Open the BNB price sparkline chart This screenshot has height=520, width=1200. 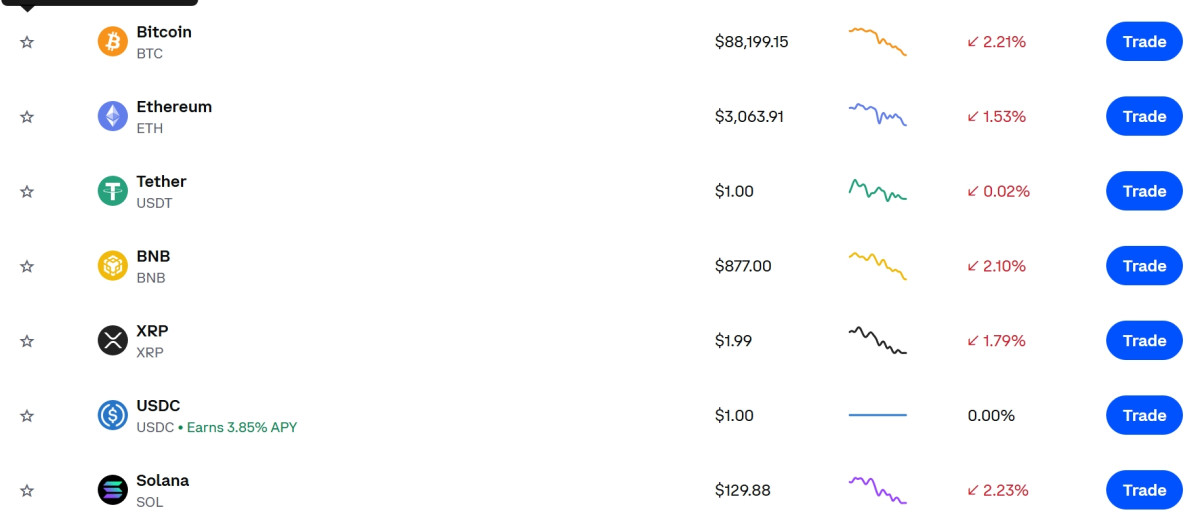877,265
